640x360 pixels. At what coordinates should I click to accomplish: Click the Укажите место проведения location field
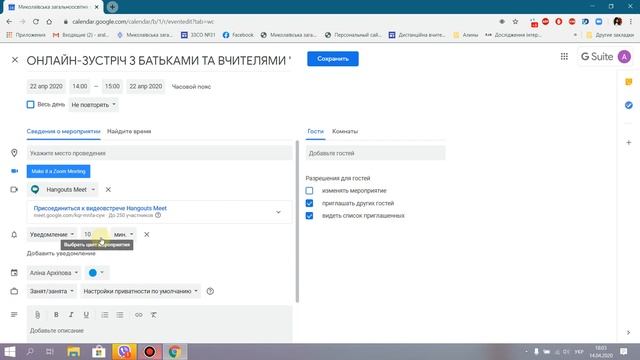pyautogui.click(x=160, y=153)
